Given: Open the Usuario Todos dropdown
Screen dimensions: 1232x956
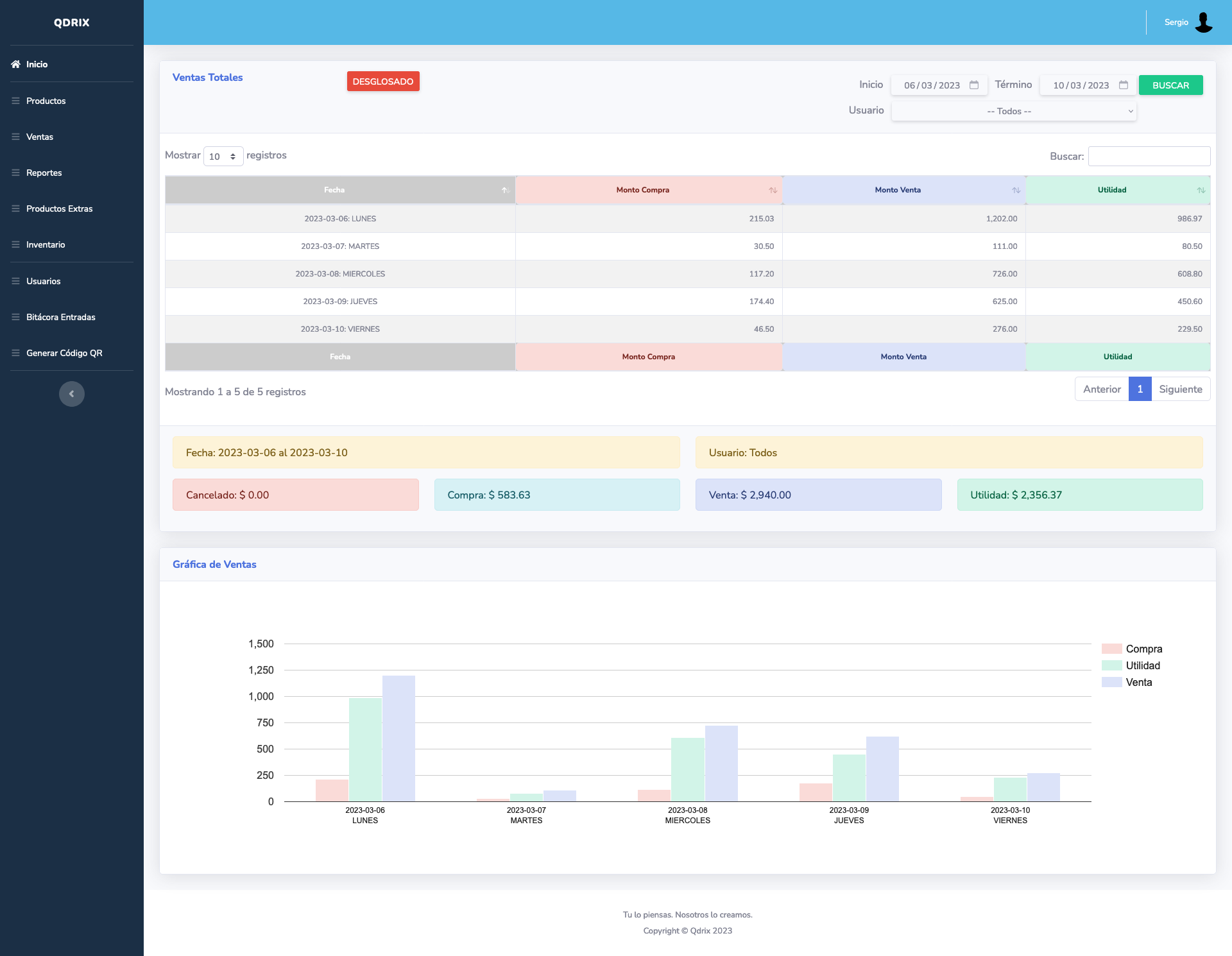Looking at the screenshot, I should [x=1014, y=111].
